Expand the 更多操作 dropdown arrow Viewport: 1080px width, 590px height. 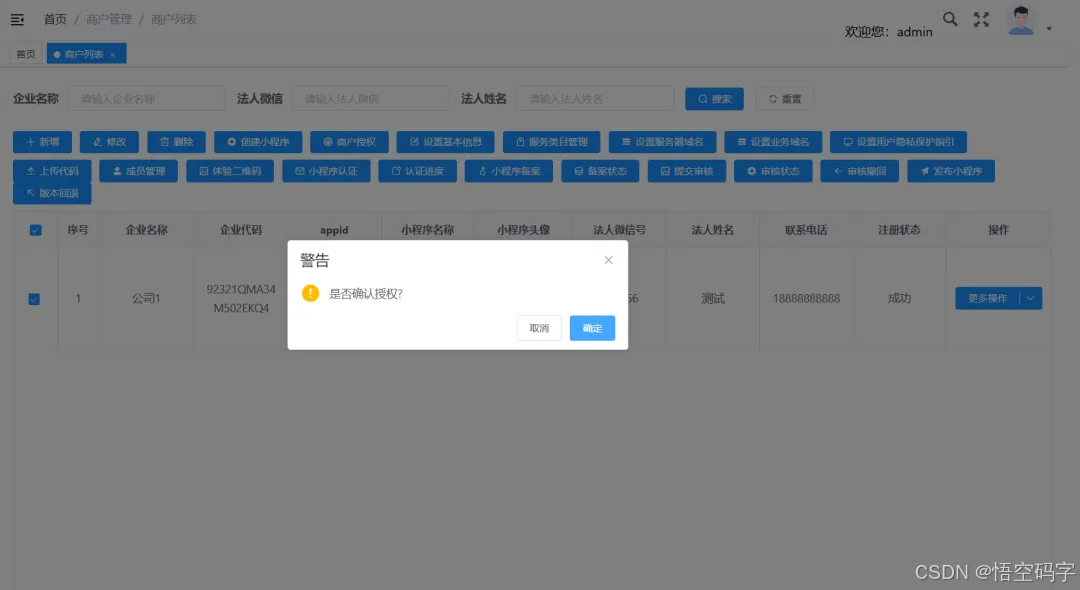1030,298
